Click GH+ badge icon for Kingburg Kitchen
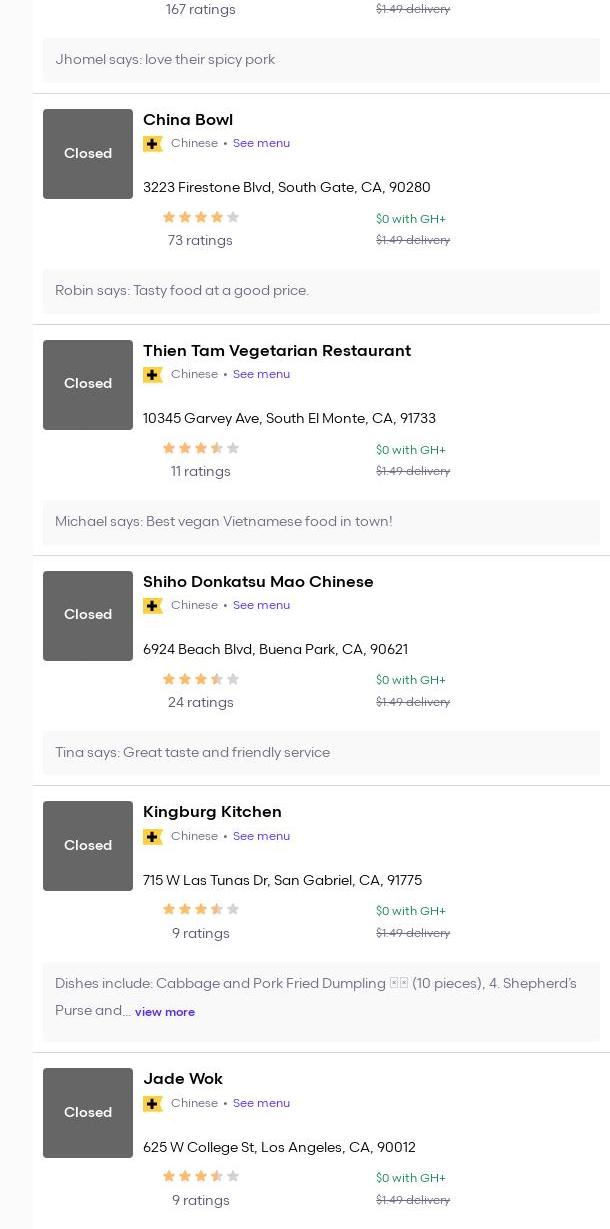Screen dimensions: 610x1229 pyautogui.click(x=153, y=837)
